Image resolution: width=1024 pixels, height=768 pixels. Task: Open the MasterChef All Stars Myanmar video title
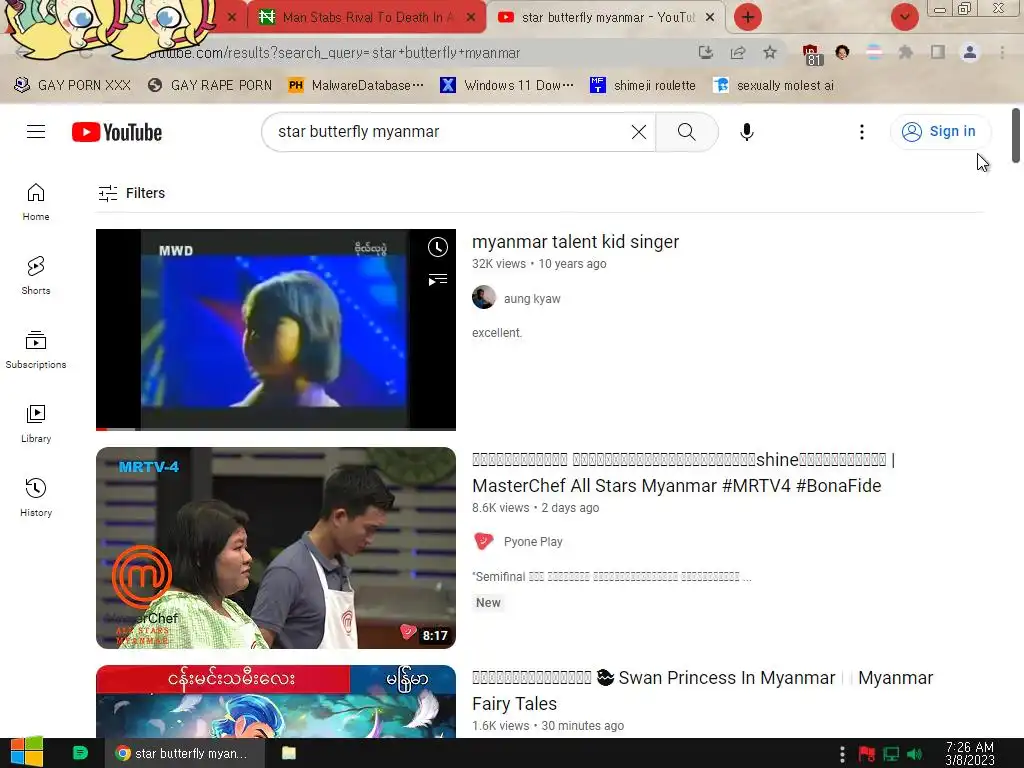(683, 473)
